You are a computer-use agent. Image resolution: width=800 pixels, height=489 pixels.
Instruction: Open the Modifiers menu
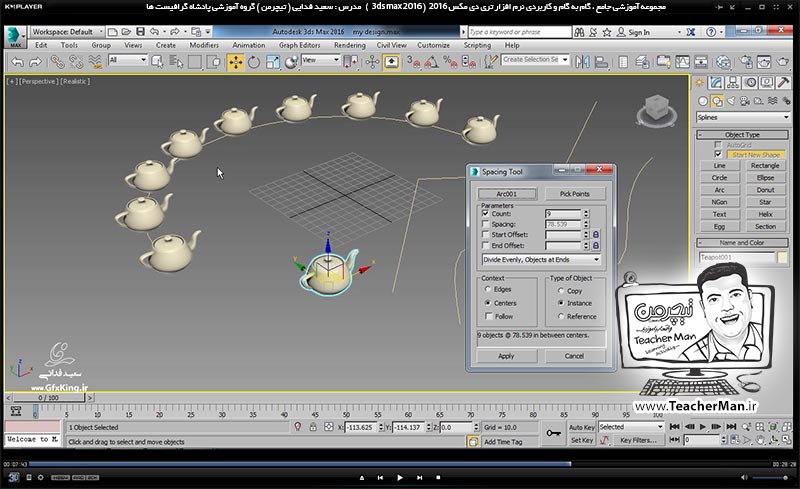[x=204, y=45]
